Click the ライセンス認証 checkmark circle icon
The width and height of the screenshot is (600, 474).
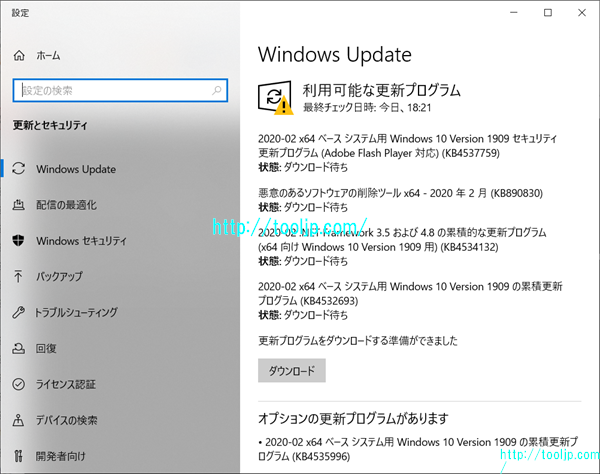point(18,384)
